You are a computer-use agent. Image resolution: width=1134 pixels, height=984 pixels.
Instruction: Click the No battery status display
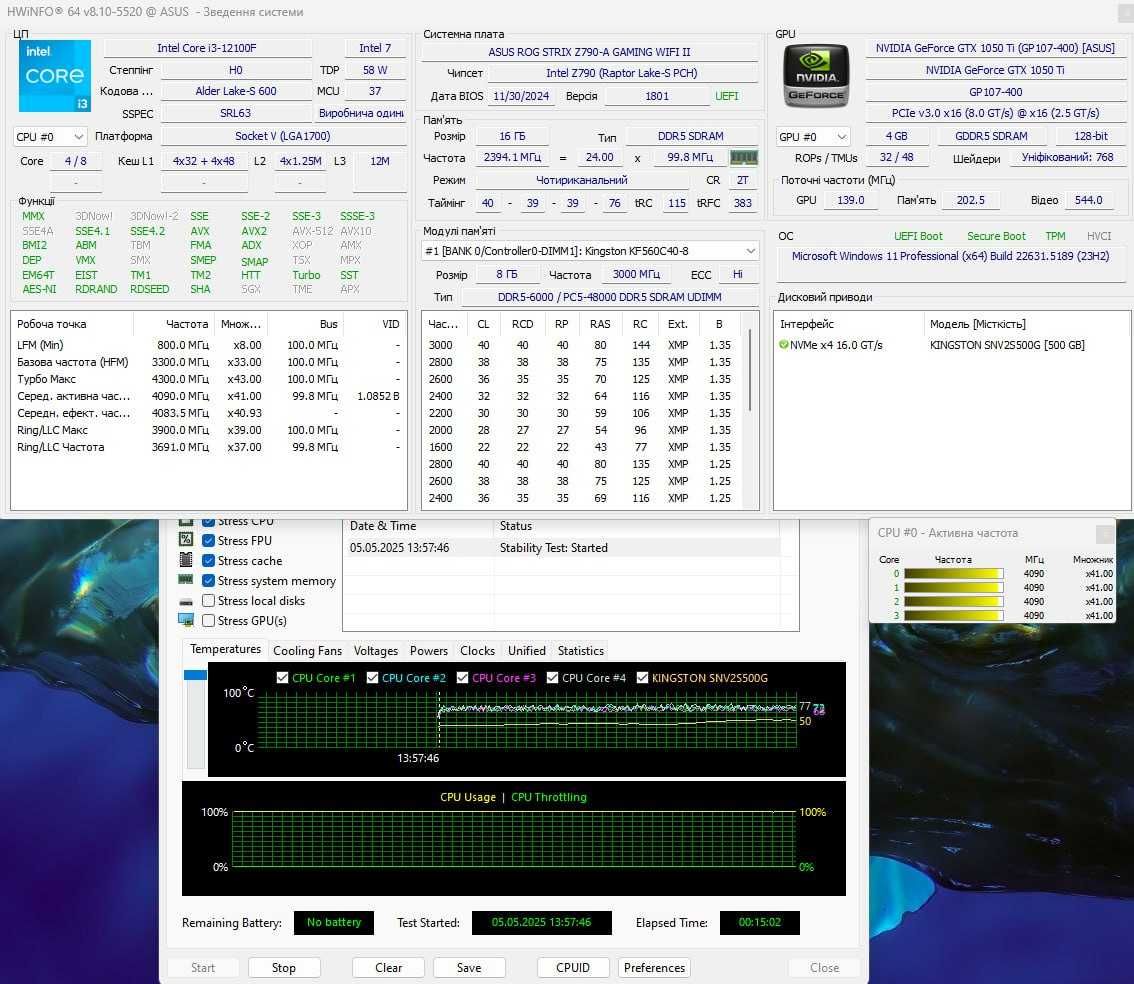point(333,923)
